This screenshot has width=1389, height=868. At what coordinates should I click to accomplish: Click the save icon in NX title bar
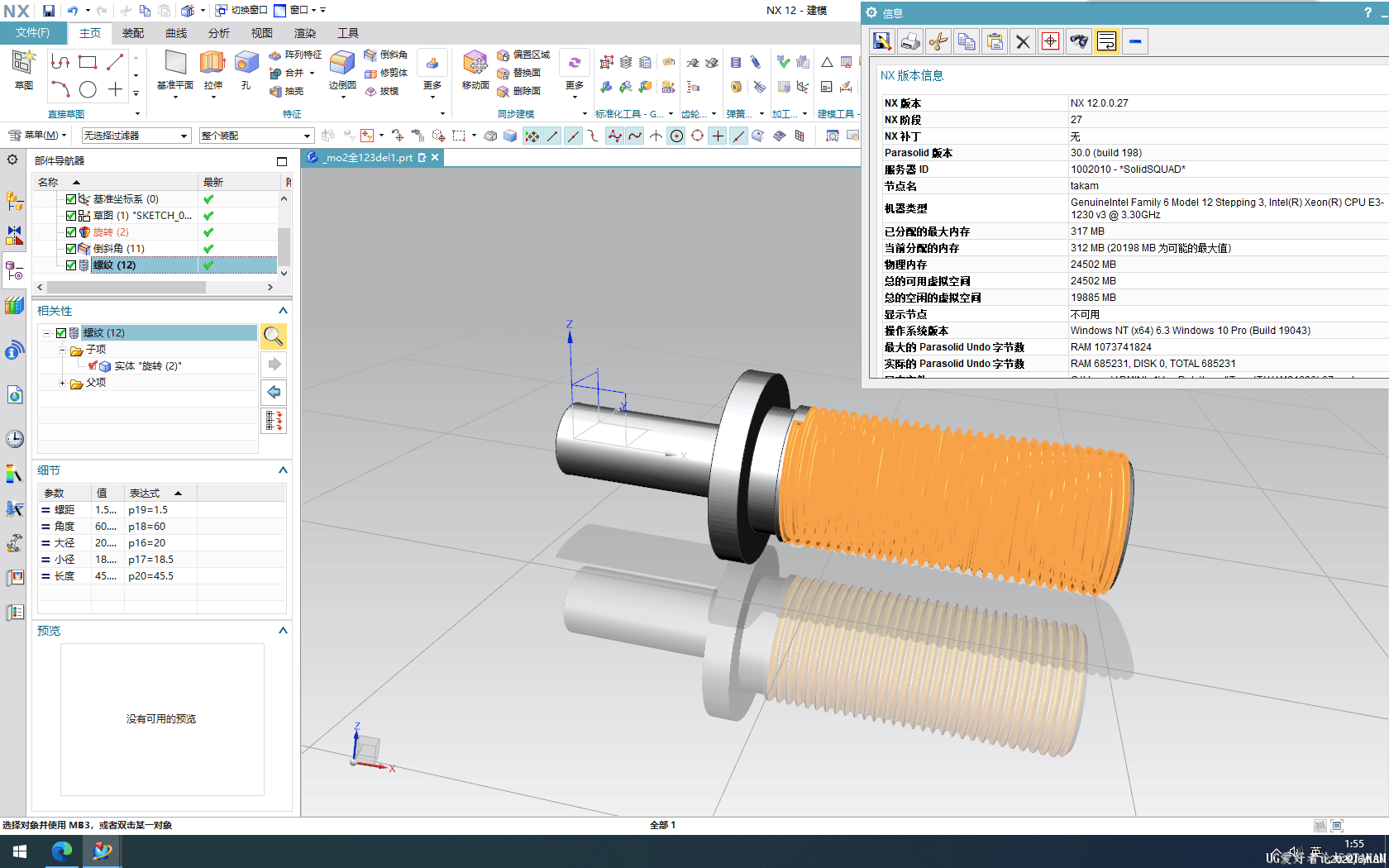[x=49, y=11]
